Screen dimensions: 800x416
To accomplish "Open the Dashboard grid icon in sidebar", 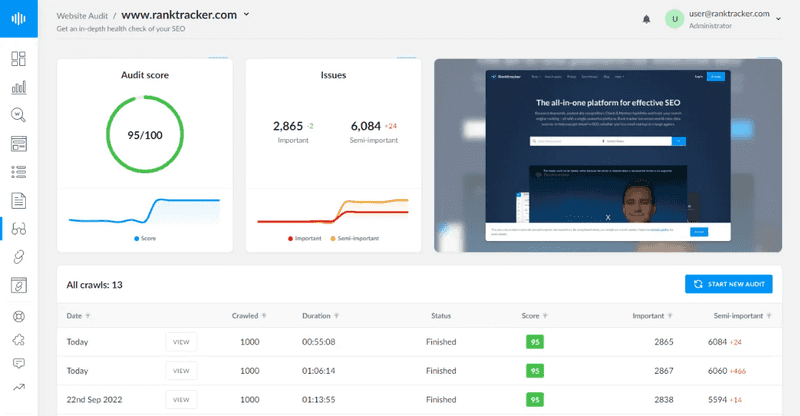I will pos(18,59).
